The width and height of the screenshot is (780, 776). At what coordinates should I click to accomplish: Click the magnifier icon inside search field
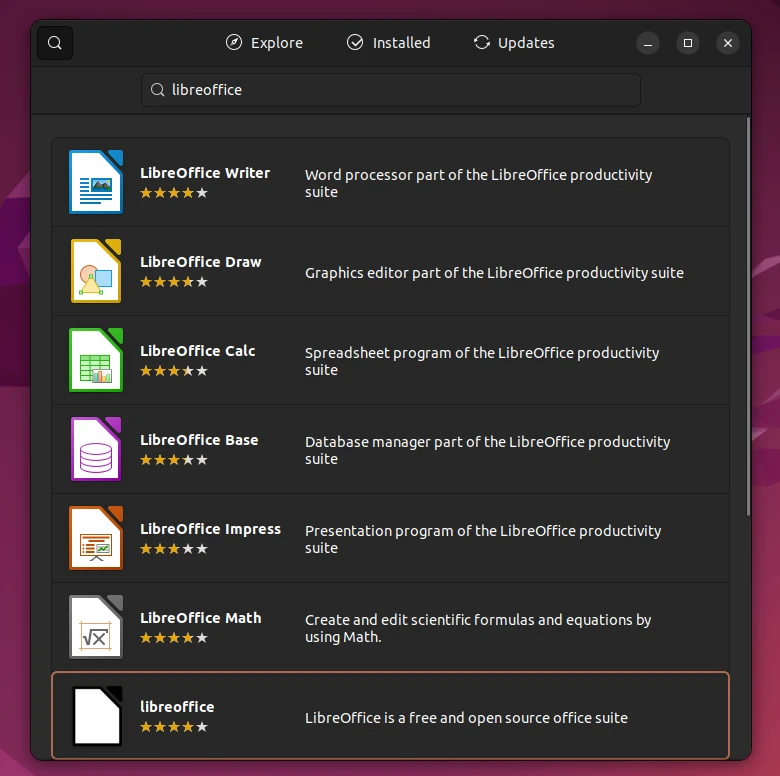[x=157, y=90]
